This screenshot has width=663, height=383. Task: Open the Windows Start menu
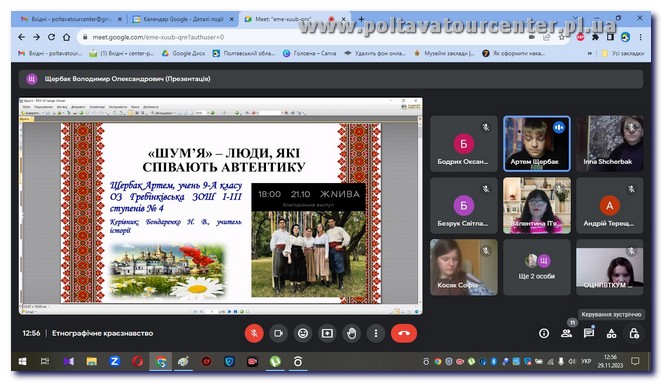click(x=22, y=361)
